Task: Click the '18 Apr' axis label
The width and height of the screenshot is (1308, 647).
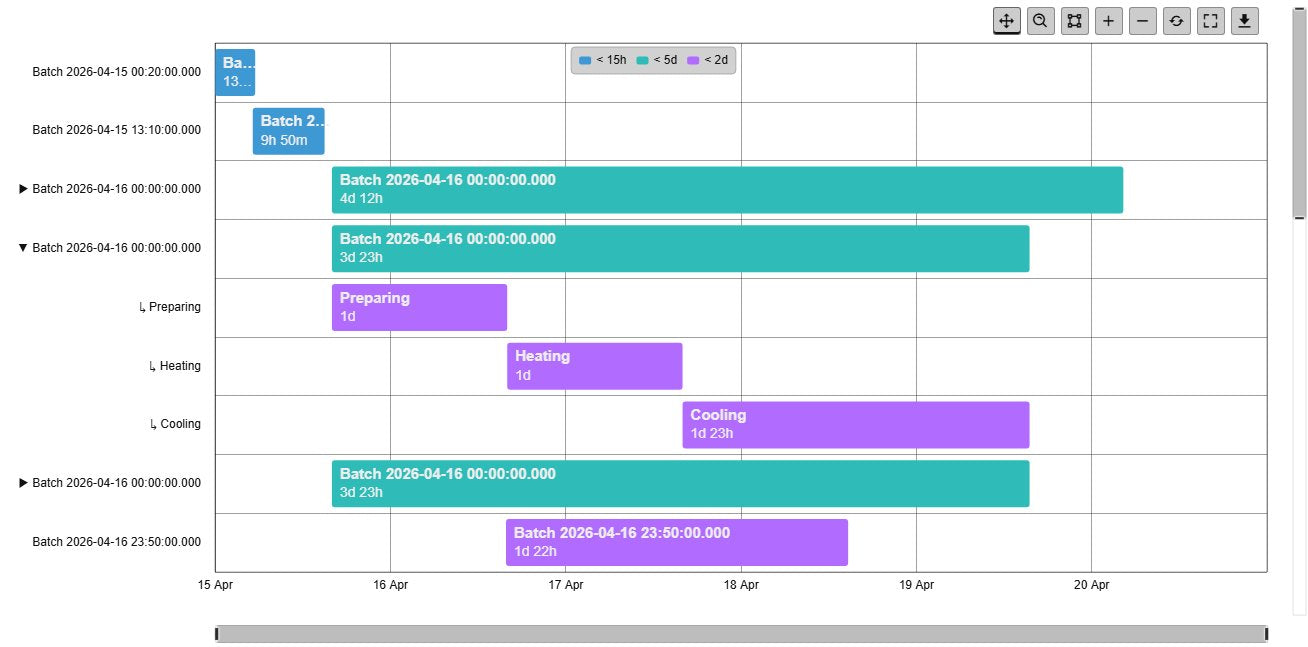Action: click(741, 585)
